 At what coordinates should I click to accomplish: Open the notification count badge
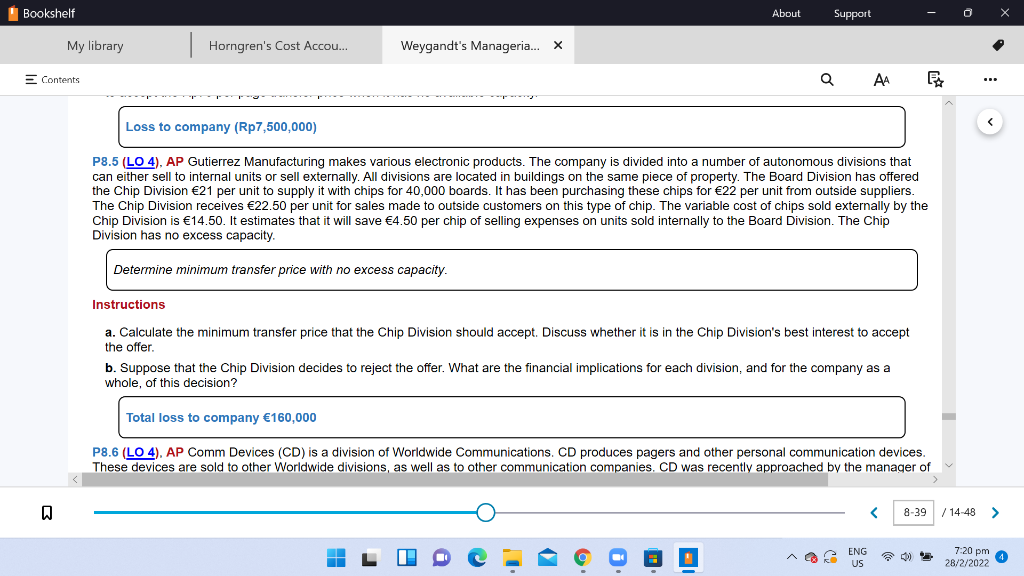coord(1002,557)
